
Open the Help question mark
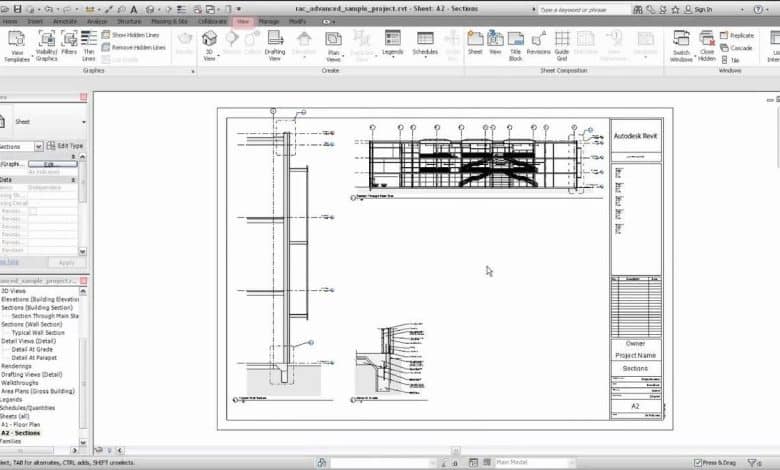[x=758, y=9]
